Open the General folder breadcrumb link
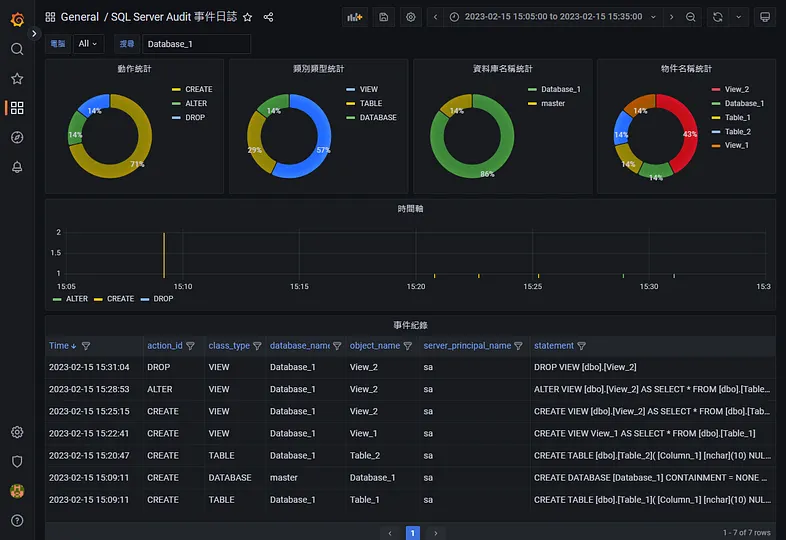Image resolution: width=786 pixels, height=540 pixels. click(80, 17)
